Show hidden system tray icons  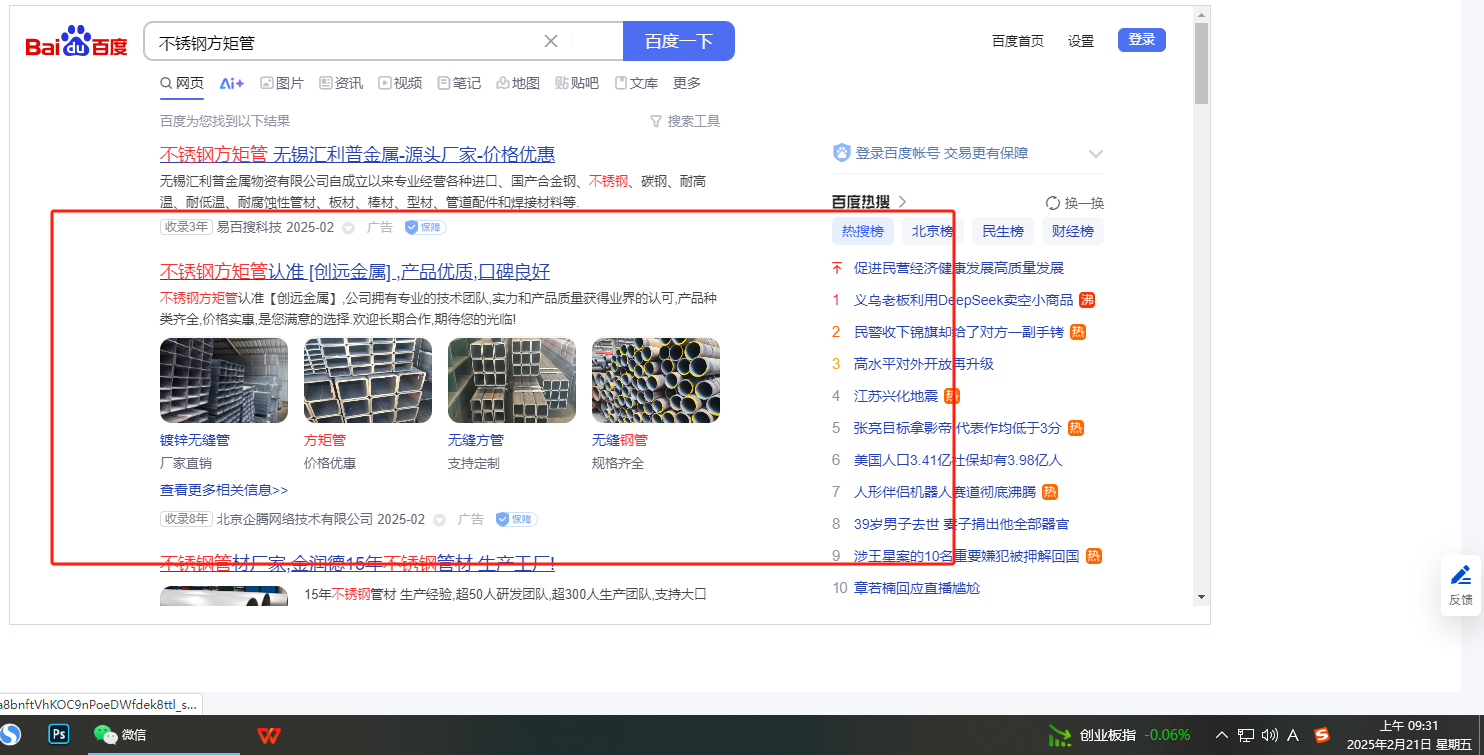pos(1222,735)
